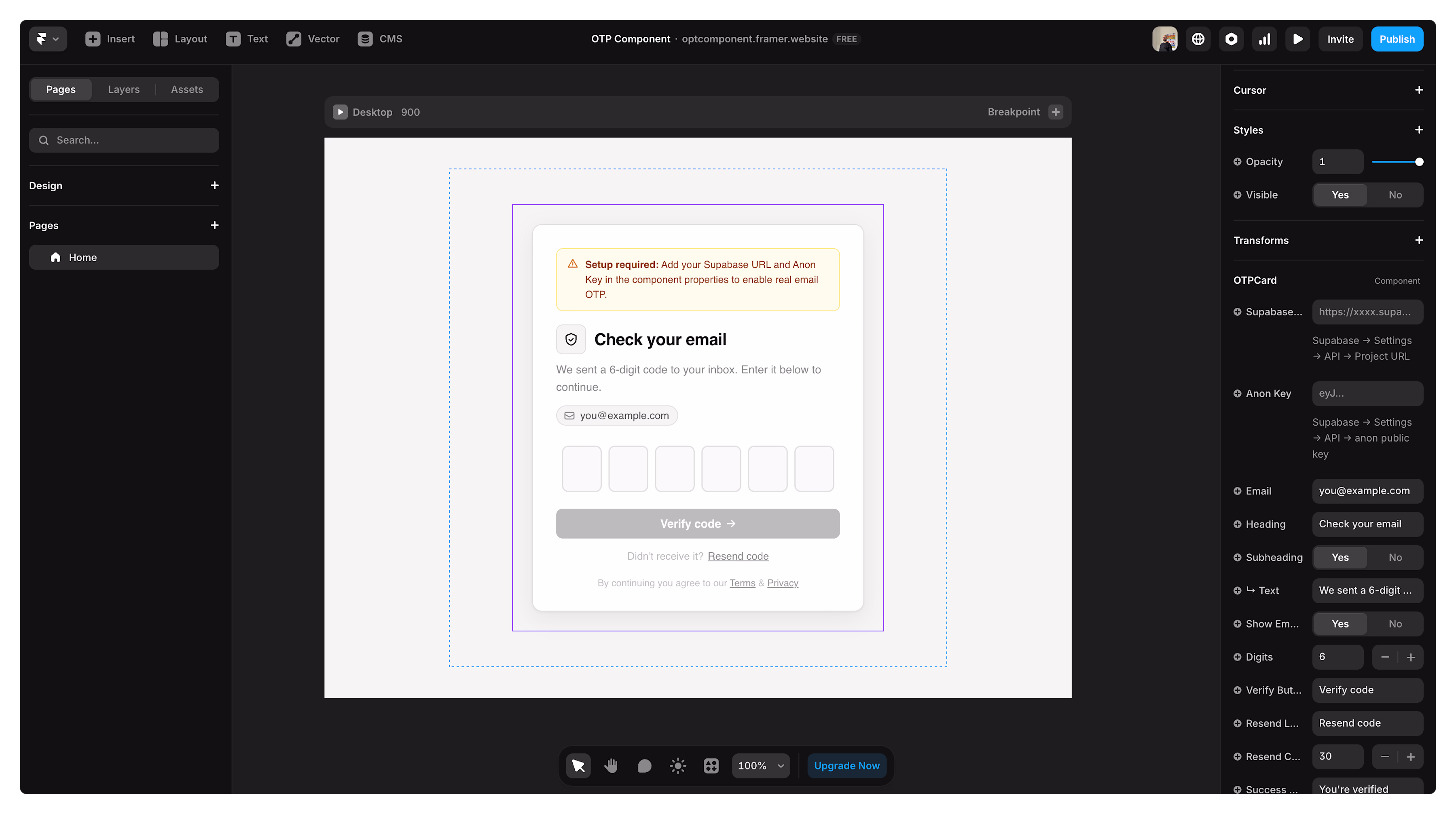Toggle the light/dark canvas sun icon
The height and width of the screenshot is (814, 1456).
tap(678, 765)
